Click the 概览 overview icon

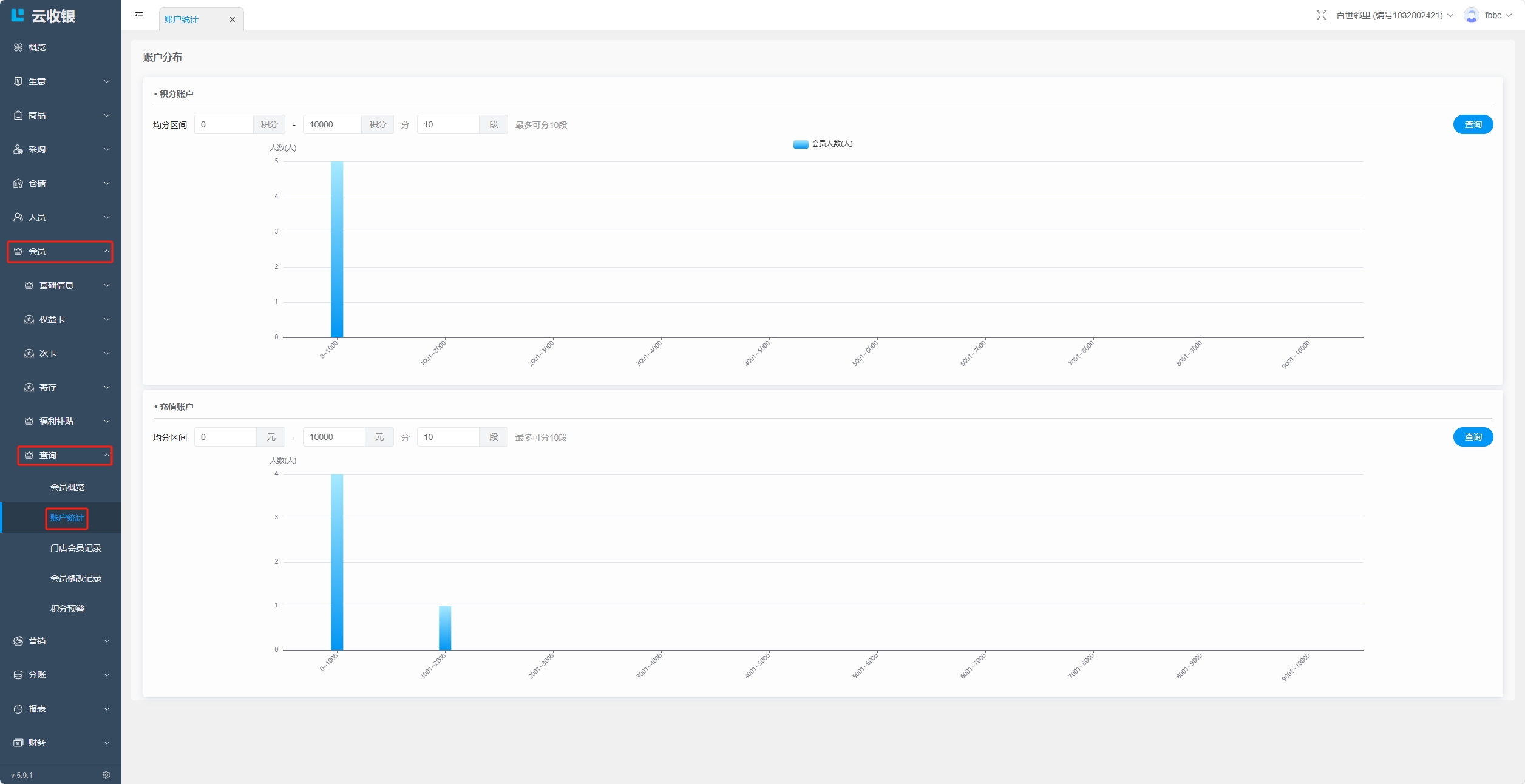click(x=18, y=47)
